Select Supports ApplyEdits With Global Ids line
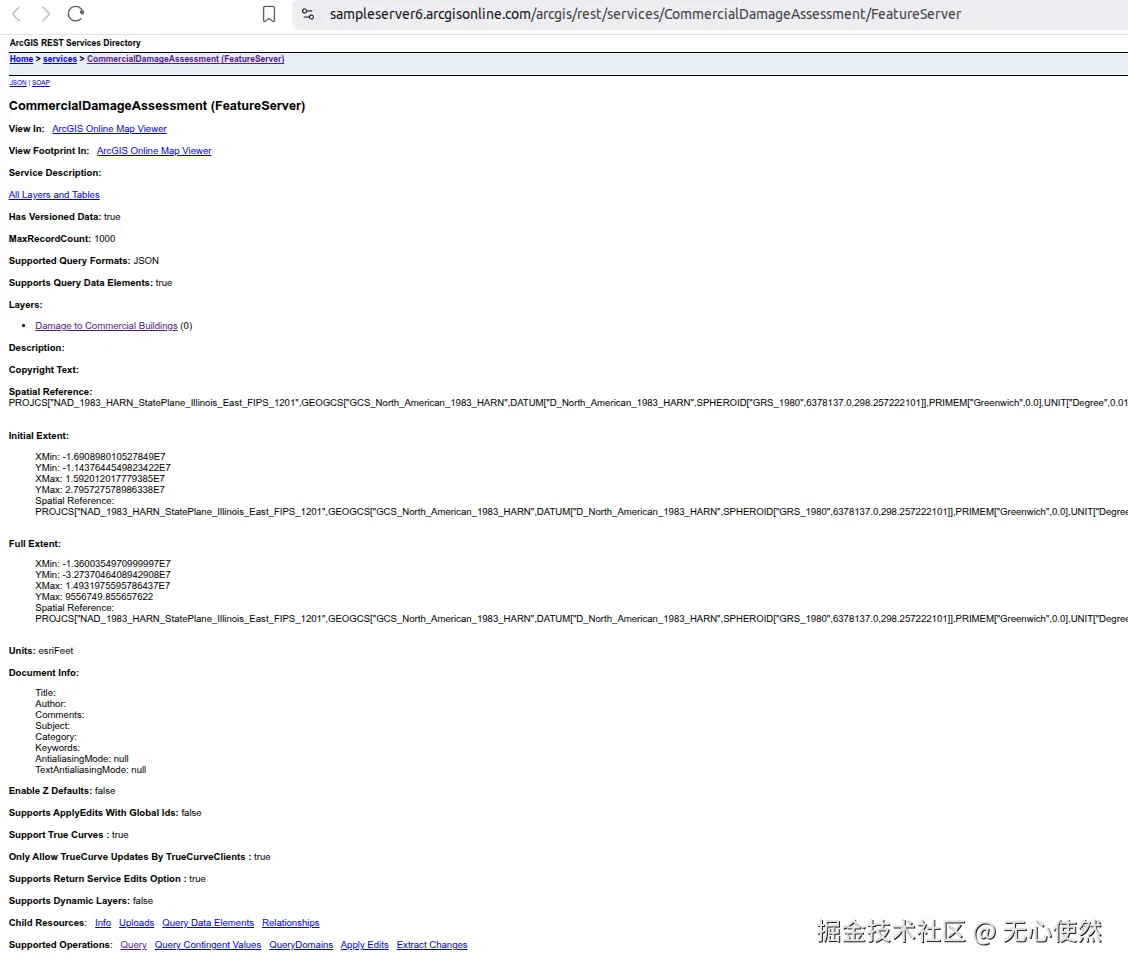The image size is (1128, 971). click(105, 813)
